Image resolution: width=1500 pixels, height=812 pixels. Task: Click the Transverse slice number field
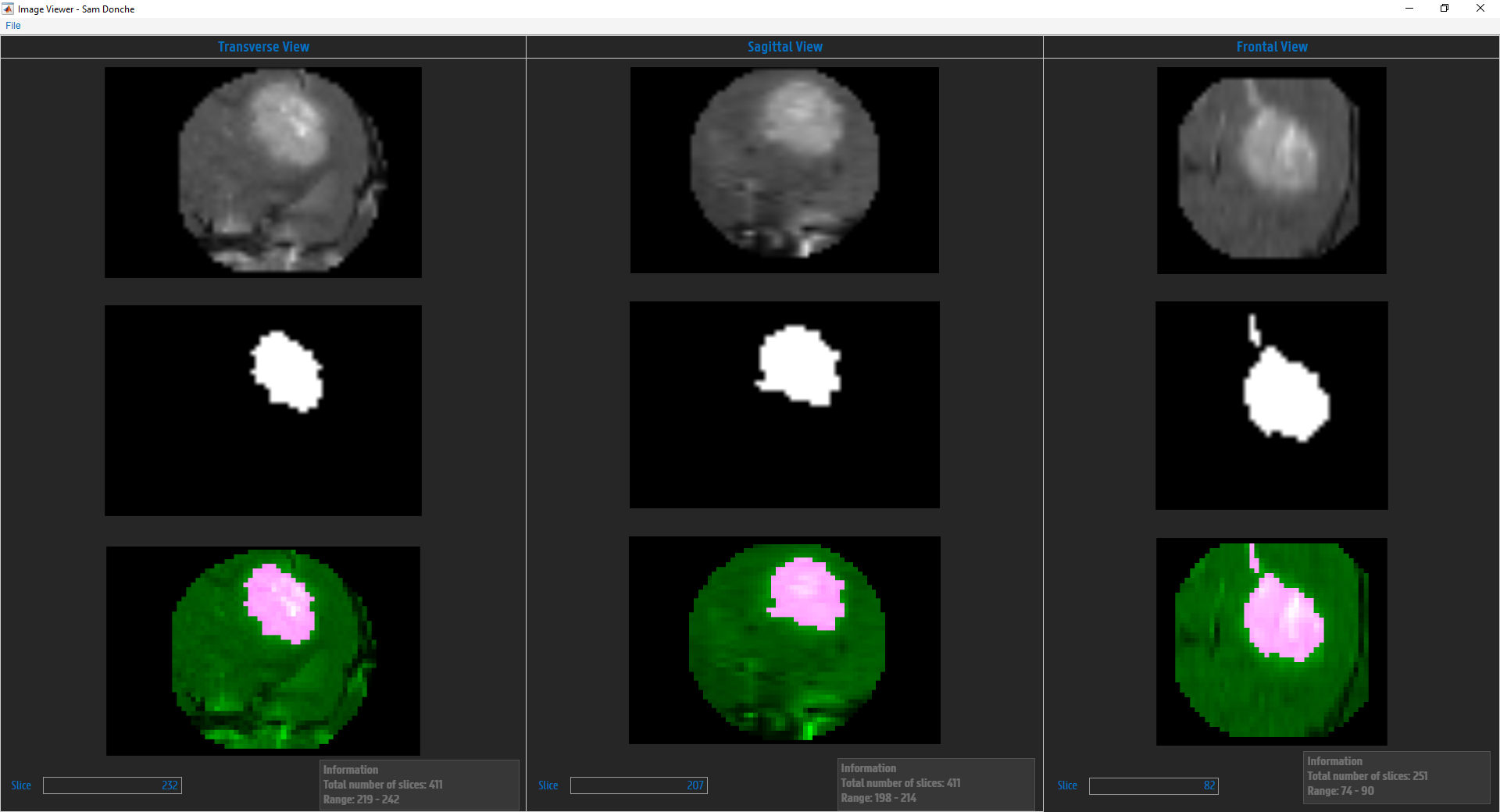click(112, 785)
